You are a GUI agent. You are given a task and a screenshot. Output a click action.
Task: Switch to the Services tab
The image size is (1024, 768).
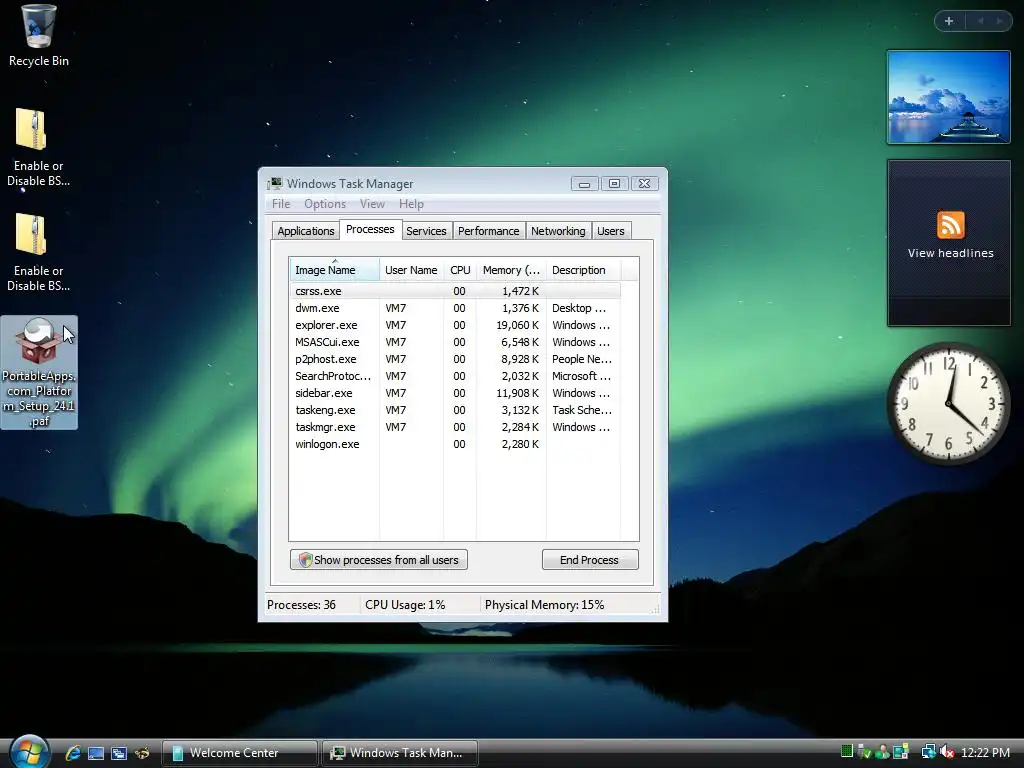426,231
